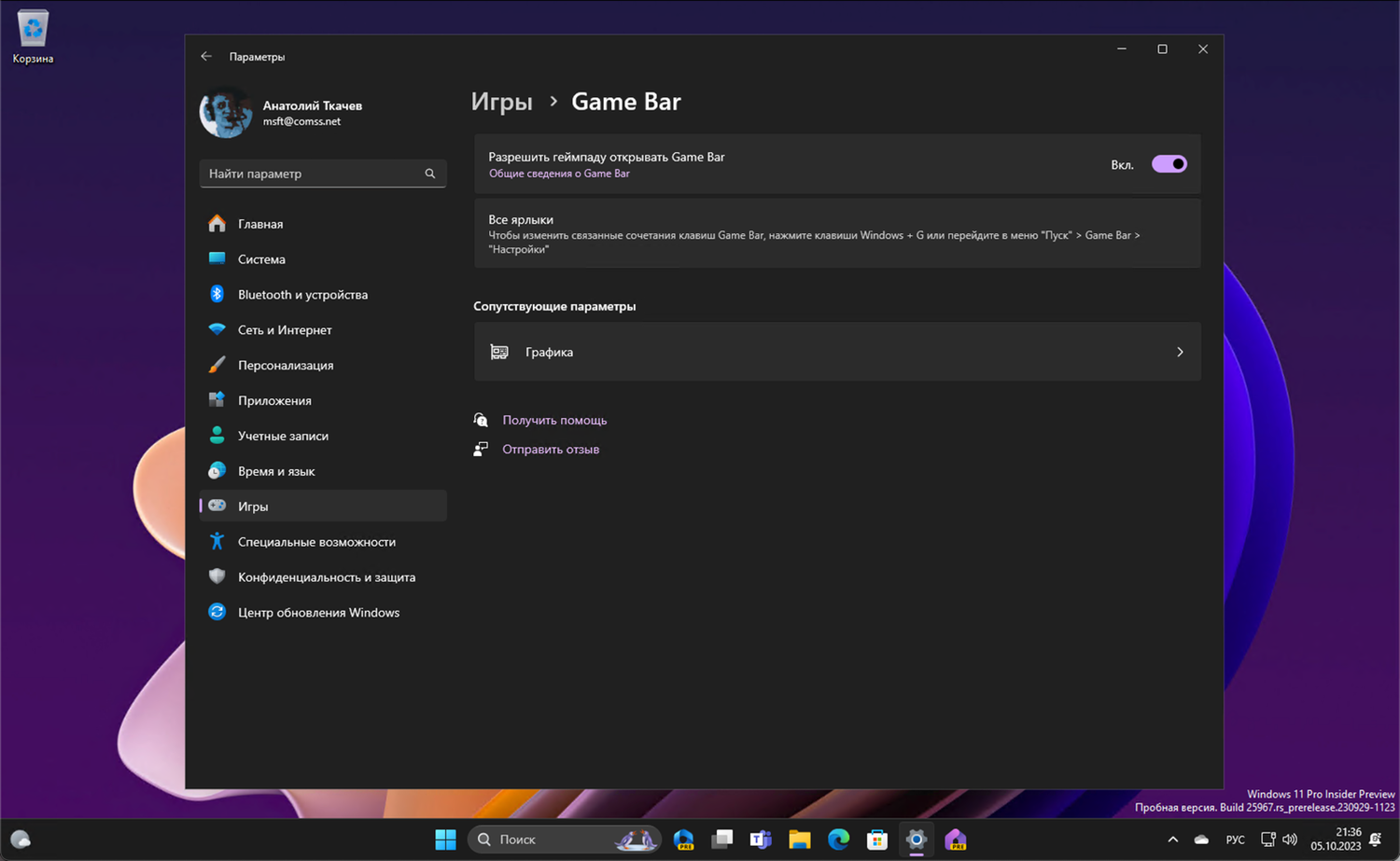Open Персонализация with the paintbrush icon
Image resolution: width=1400 pixels, height=861 pixels.
point(217,365)
